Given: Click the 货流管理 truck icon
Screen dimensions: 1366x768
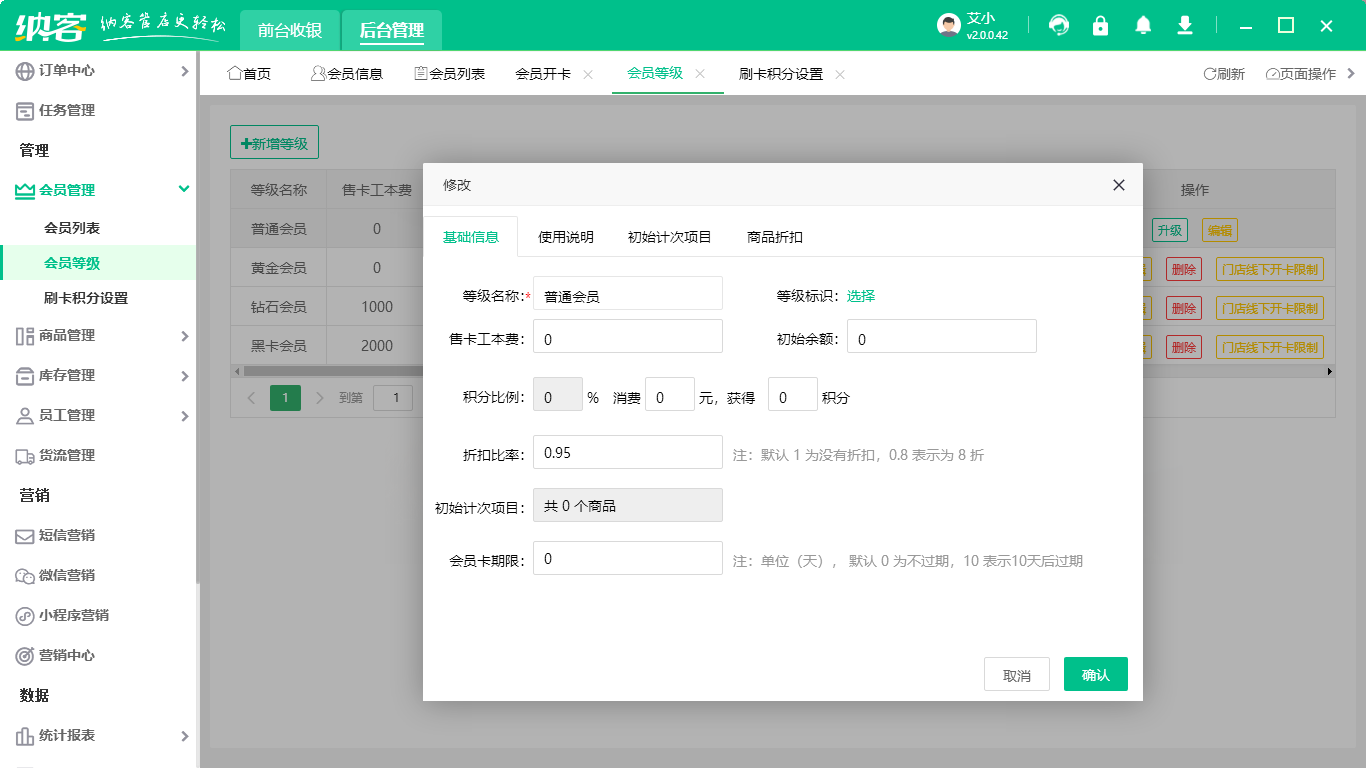Looking at the screenshot, I should tap(25, 456).
